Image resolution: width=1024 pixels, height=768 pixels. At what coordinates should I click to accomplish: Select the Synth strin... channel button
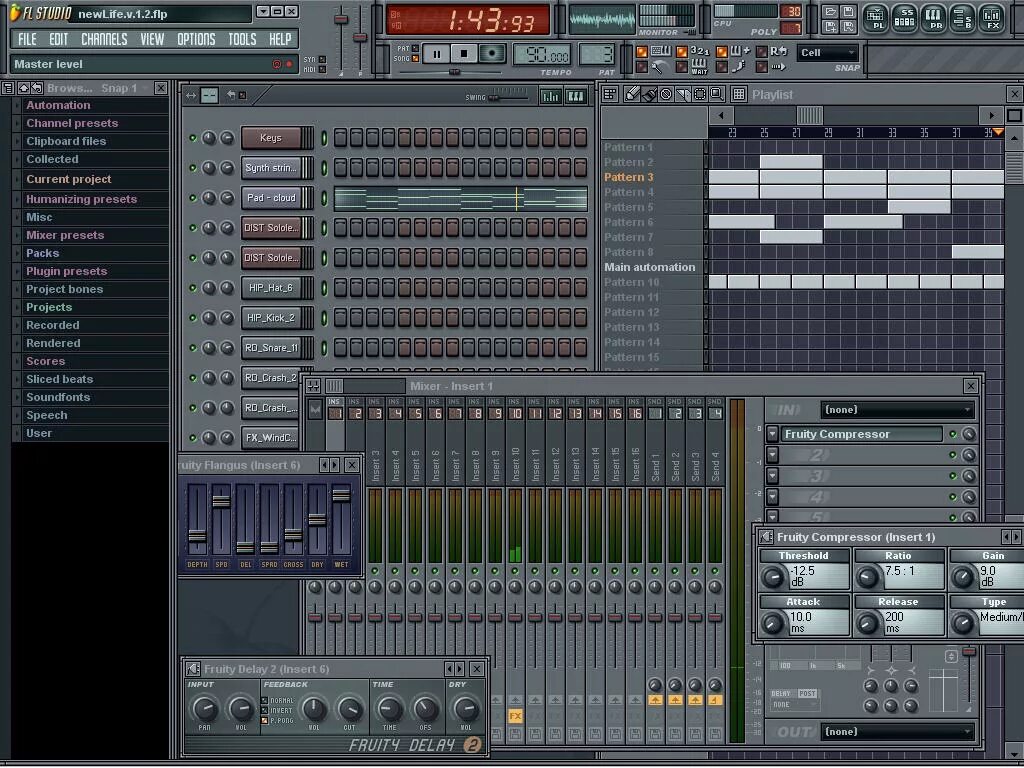coord(271,168)
